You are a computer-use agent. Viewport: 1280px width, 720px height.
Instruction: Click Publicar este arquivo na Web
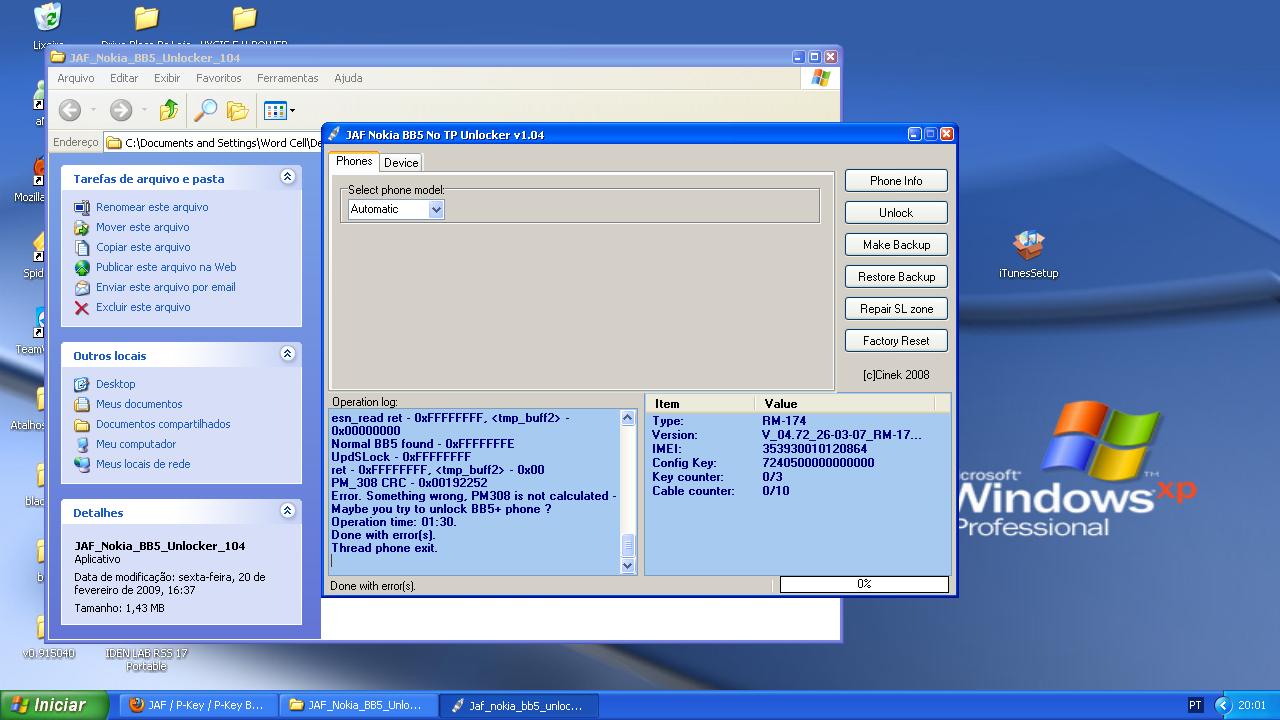tap(166, 267)
